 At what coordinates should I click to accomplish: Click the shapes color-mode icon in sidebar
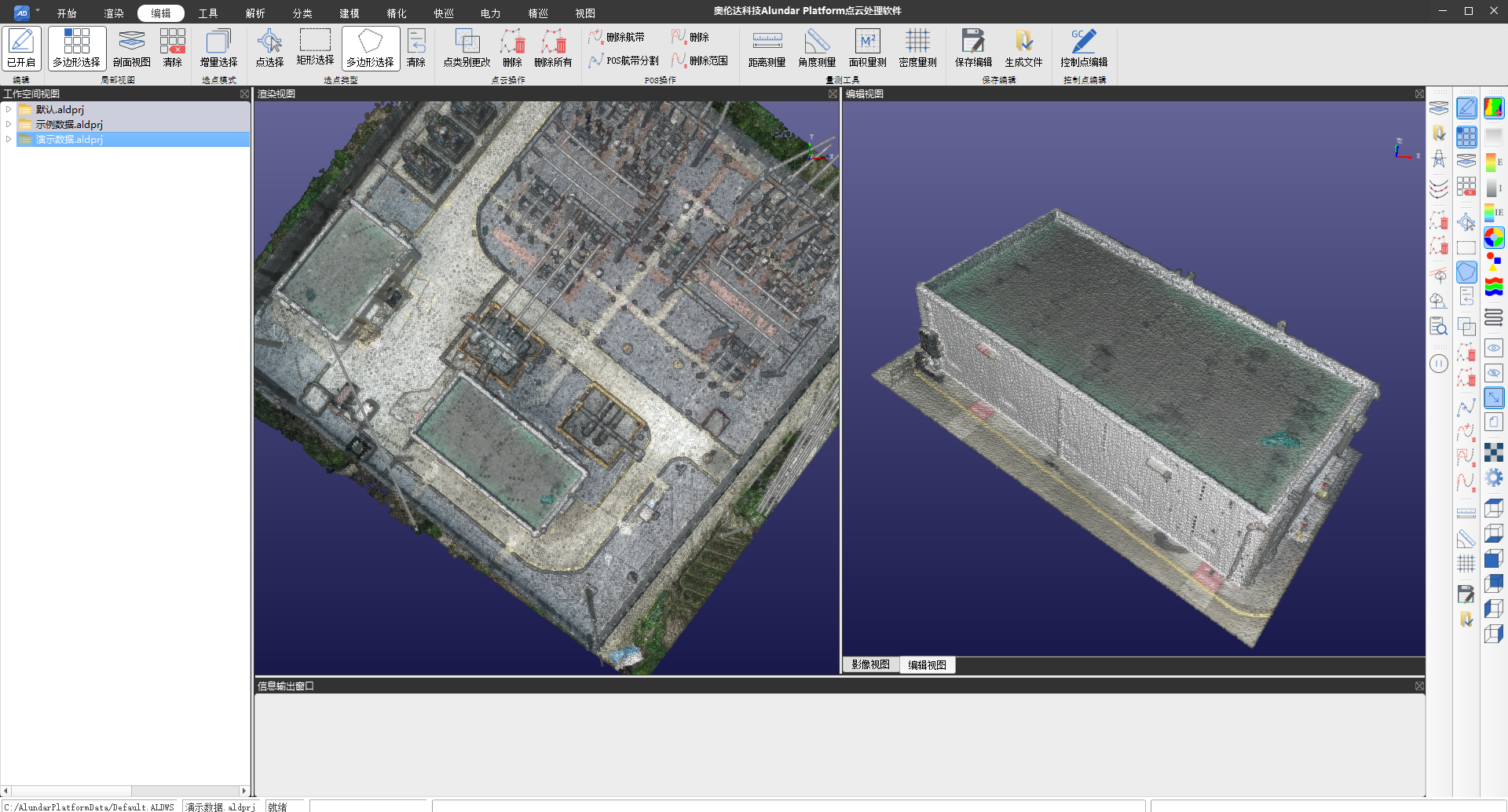(x=1494, y=262)
